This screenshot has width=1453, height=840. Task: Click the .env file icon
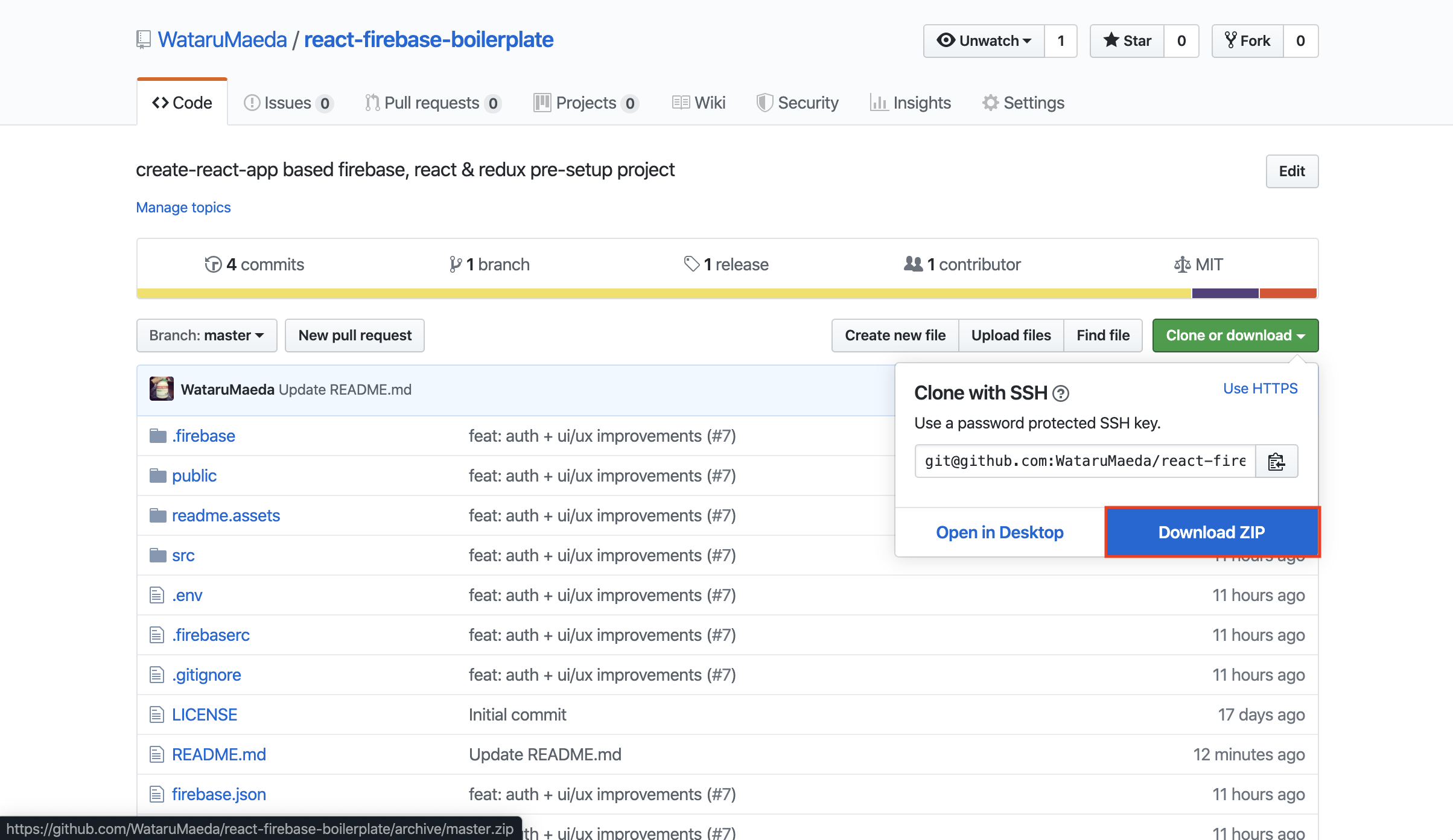coord(157,595)
